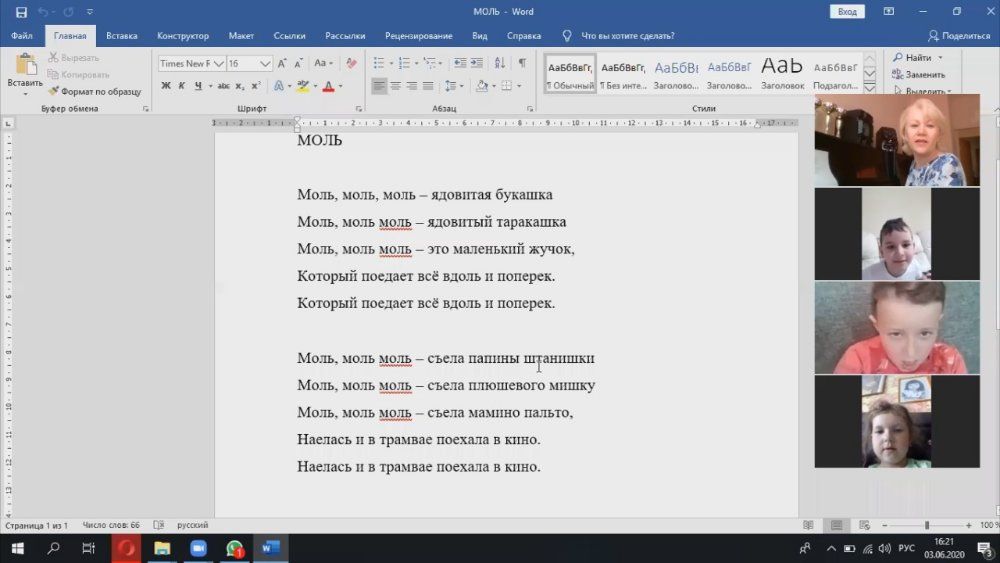The height and width of the screenshot is (563, 1000).
Task: Click the Bold (Ж) formatting button
Action: pyautogui.click(x=166, y=86)
